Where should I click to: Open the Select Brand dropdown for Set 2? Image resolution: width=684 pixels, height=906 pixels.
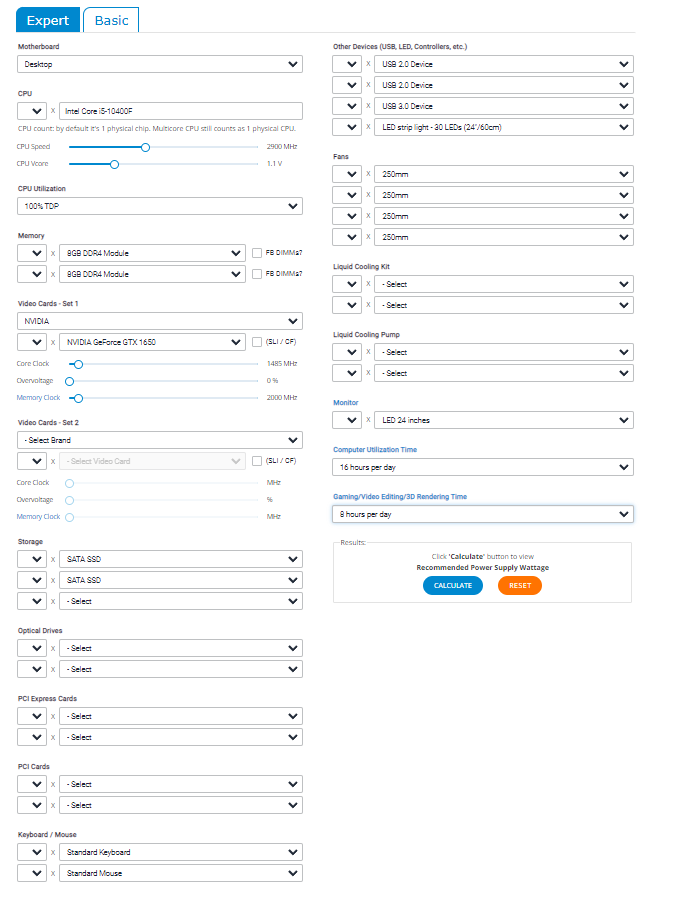pyautogui.click(x=160, y=440)
